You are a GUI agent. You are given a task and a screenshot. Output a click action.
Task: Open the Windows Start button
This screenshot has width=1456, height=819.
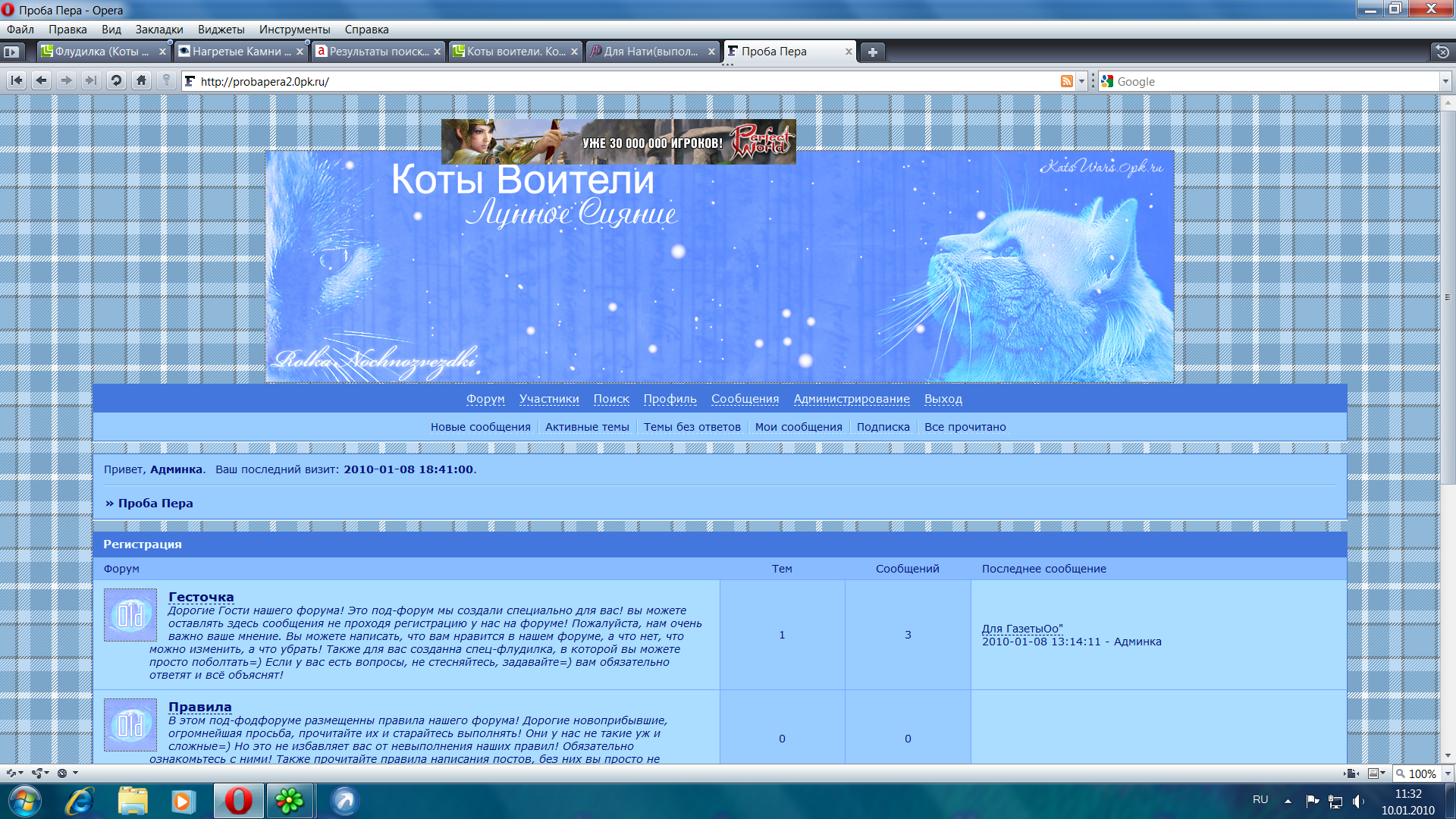pyautogui.click(x=24, y=801)
